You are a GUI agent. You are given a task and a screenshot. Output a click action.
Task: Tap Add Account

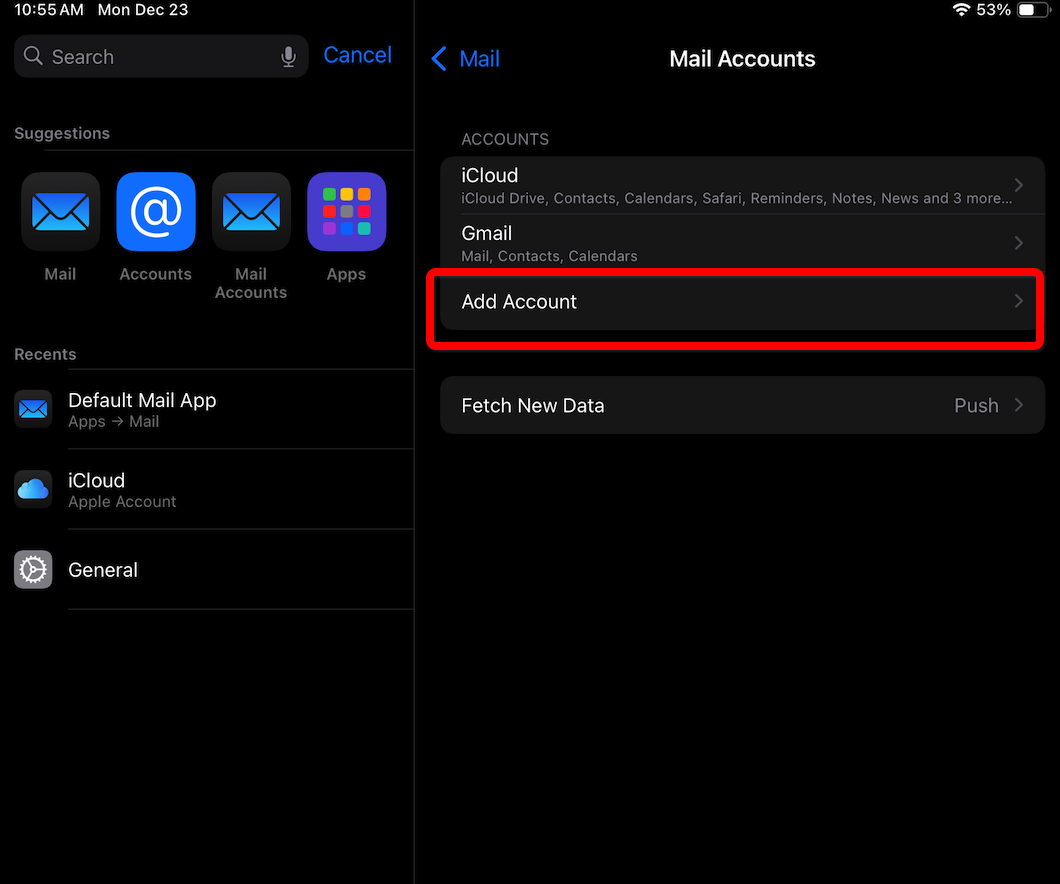pyautogui.click(x=742, y=301)
